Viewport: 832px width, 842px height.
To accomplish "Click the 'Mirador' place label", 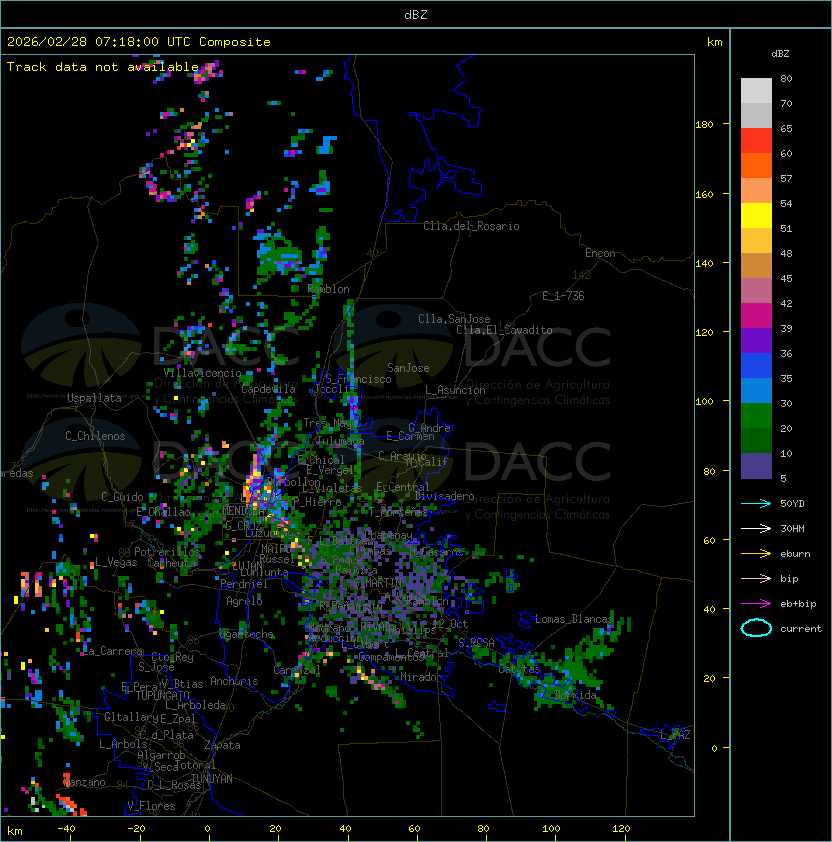I will [x=421, y=677].
